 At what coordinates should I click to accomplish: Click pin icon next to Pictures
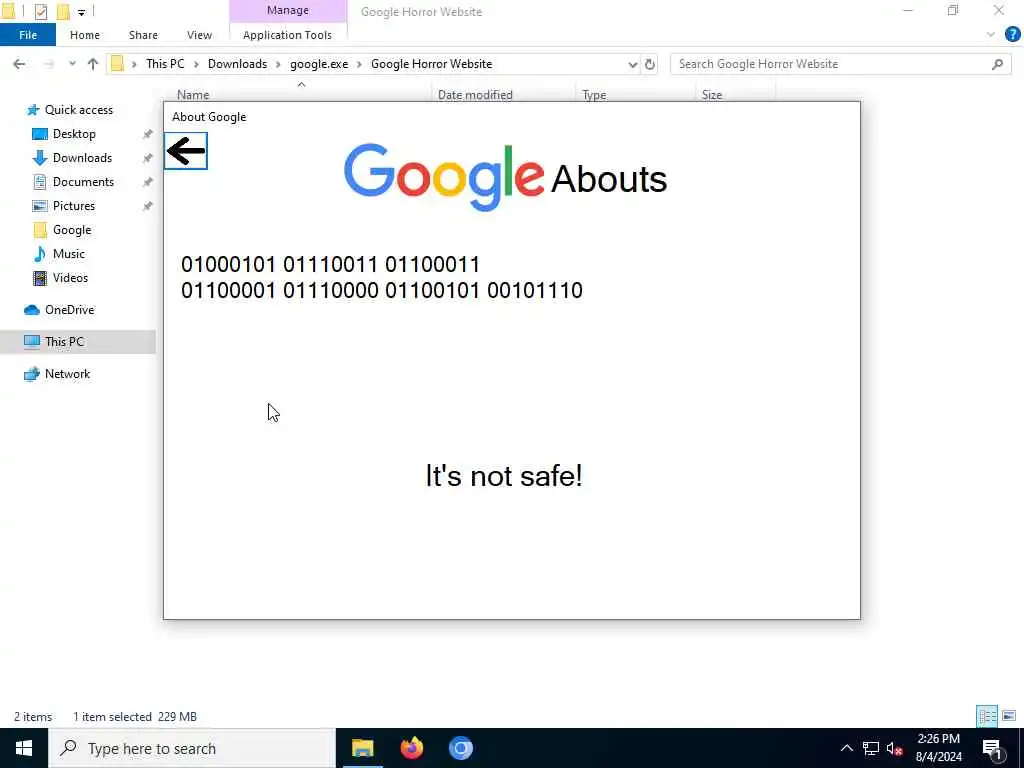coord(148,206)
